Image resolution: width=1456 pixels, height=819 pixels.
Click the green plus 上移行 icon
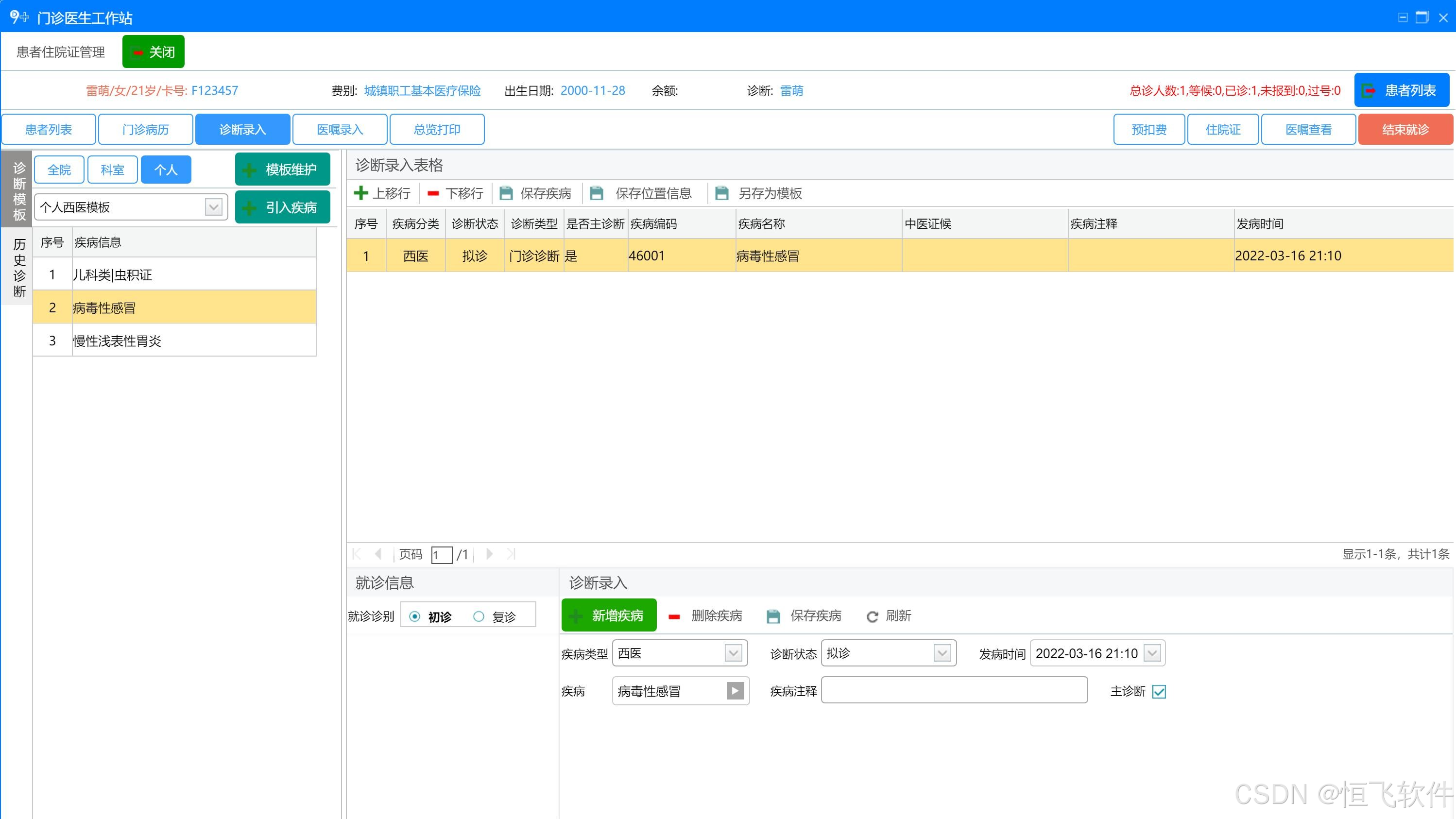click(360, 193)
